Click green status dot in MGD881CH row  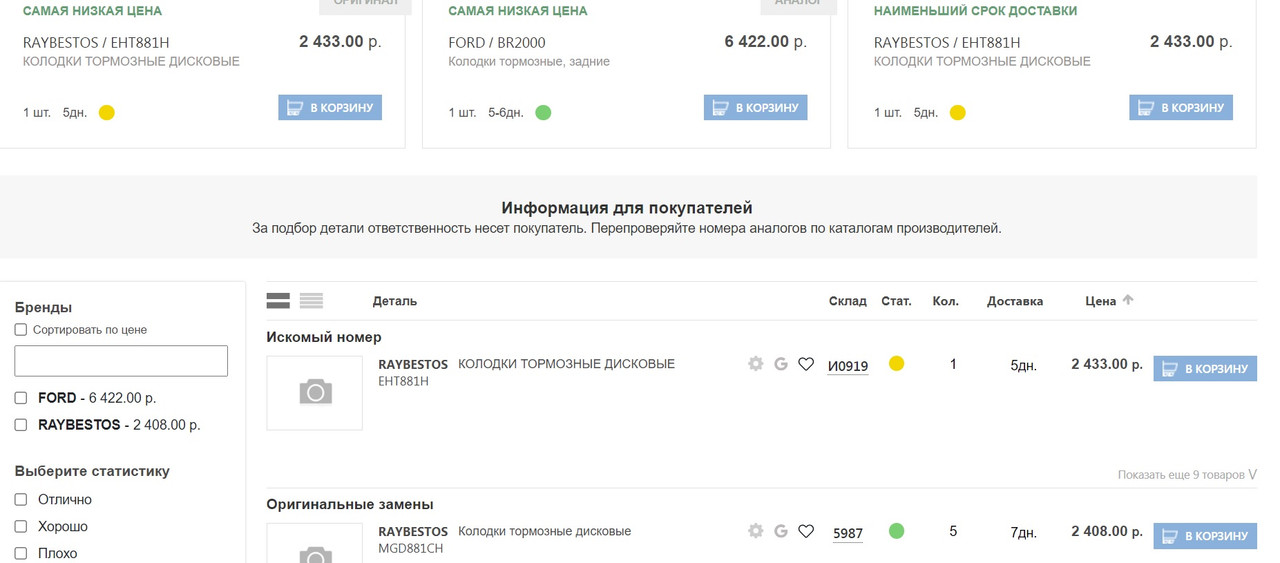pos(896,531)
